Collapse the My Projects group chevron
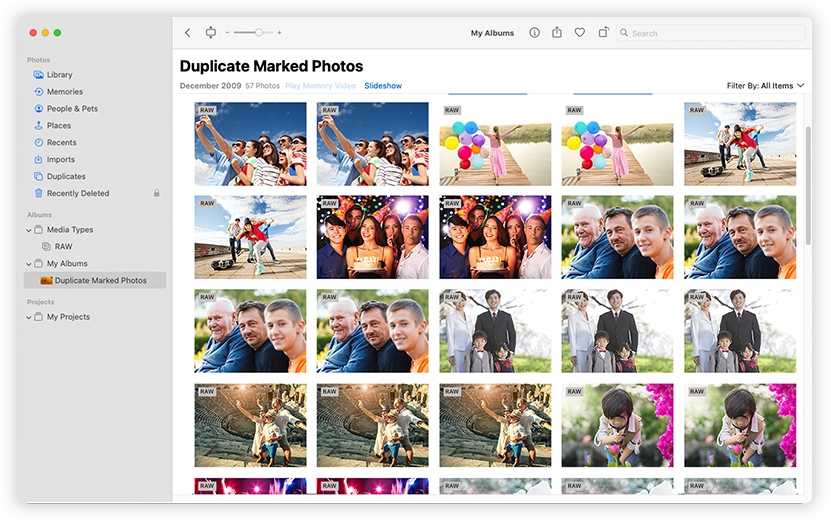The image size is (831, 522). [29, 317]
